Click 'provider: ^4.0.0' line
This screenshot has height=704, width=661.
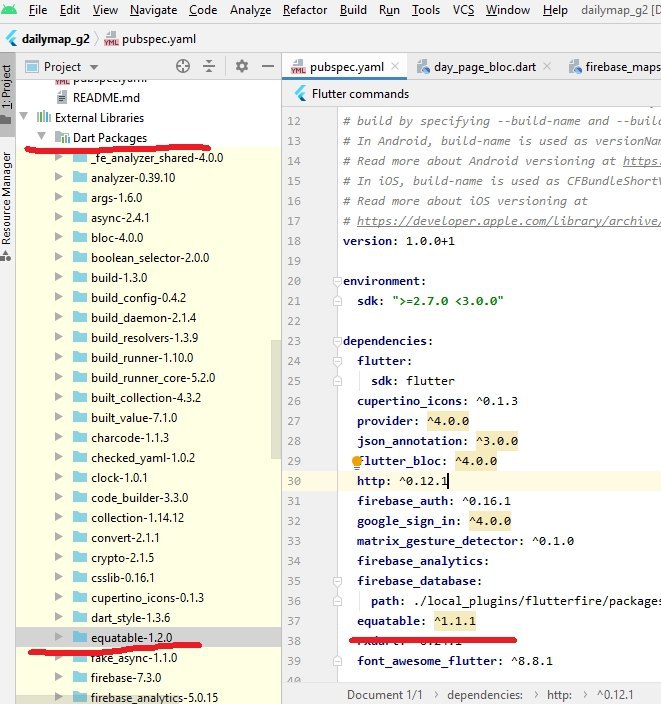[x=413, y=421]
